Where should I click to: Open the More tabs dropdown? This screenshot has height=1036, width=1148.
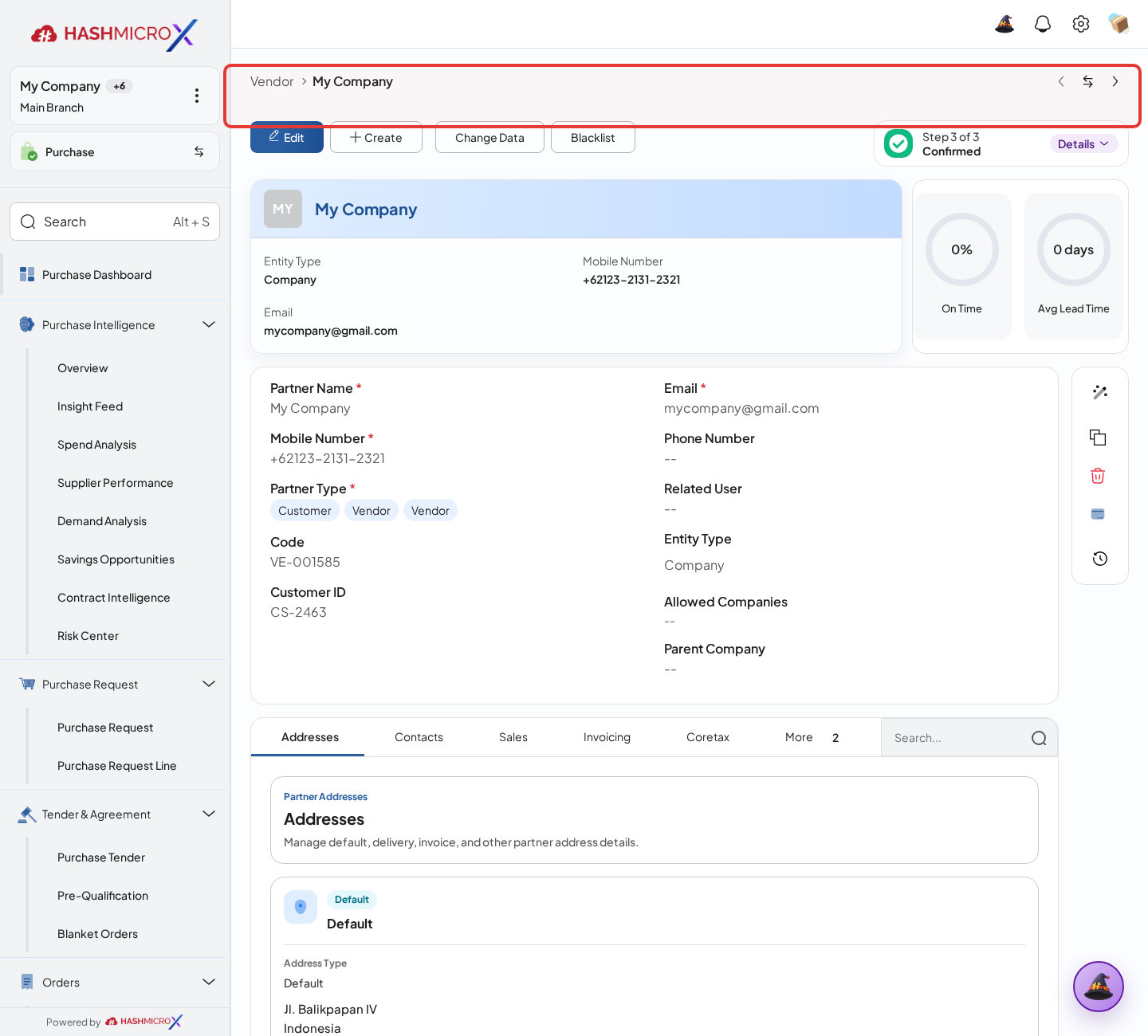(x=812, y=737)
